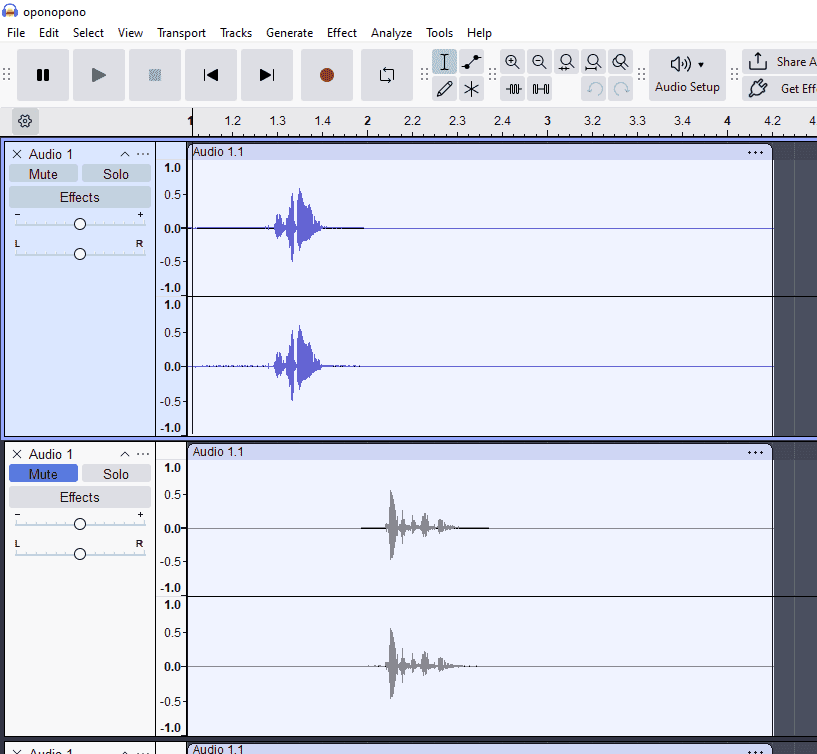This screenshot has width=817, height=754.
Task: Open the Tools menu
Action: [x=439, y=33]
